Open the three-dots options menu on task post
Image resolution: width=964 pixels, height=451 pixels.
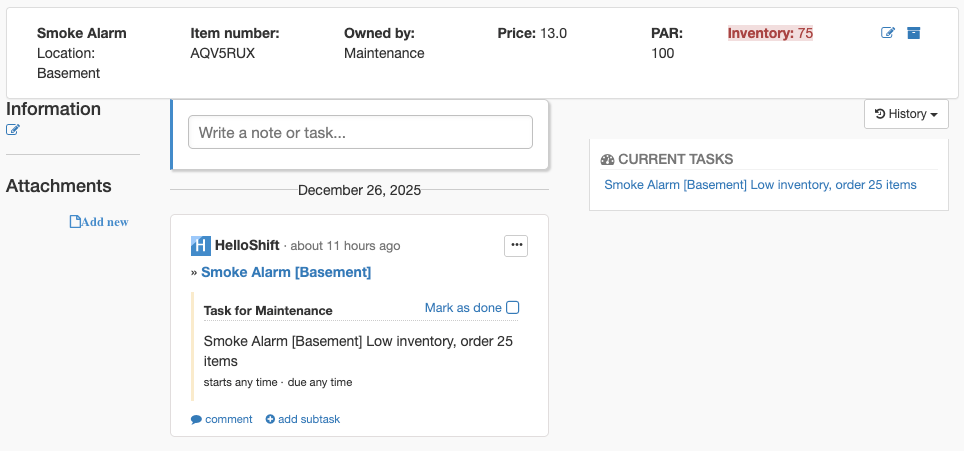[x=516, y=246]
